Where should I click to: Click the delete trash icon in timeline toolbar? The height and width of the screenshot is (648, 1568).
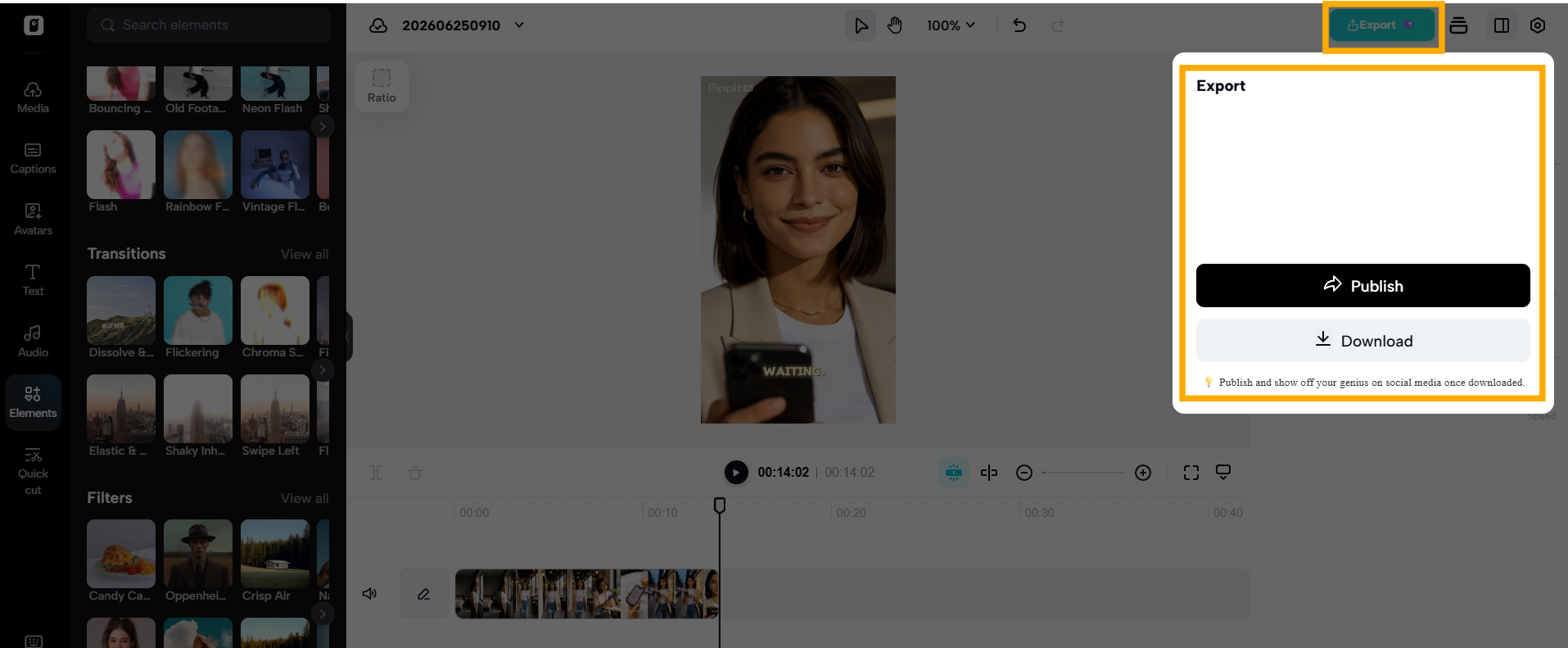pos(415,473)
